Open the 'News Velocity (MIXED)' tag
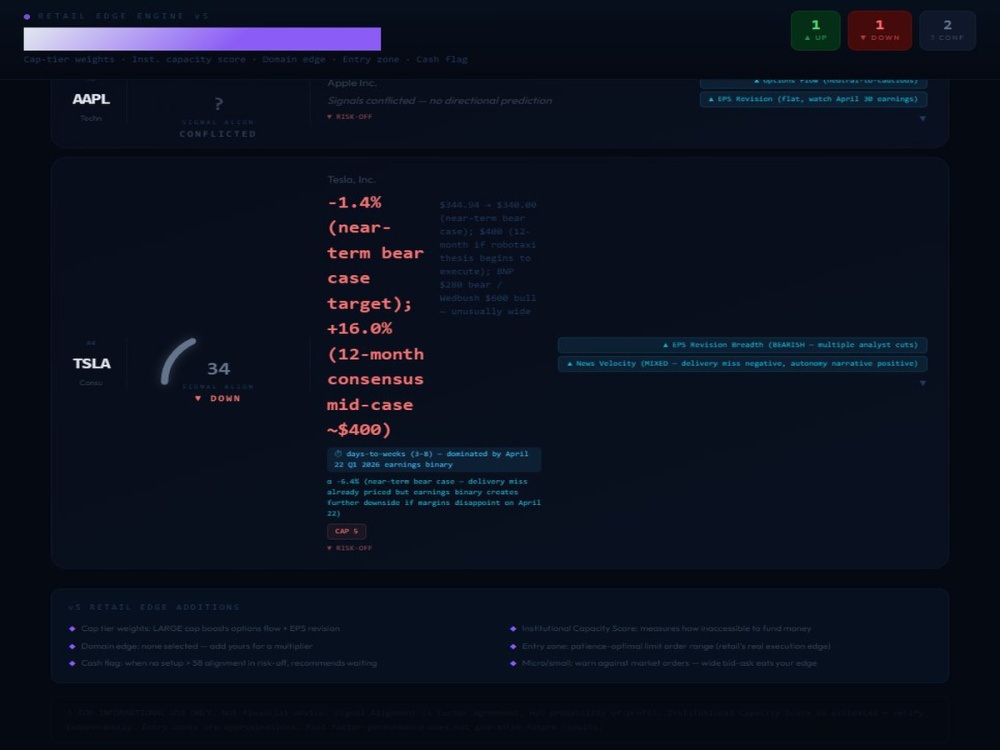This screenshot has width=1000, height=750. coord(742,364)
